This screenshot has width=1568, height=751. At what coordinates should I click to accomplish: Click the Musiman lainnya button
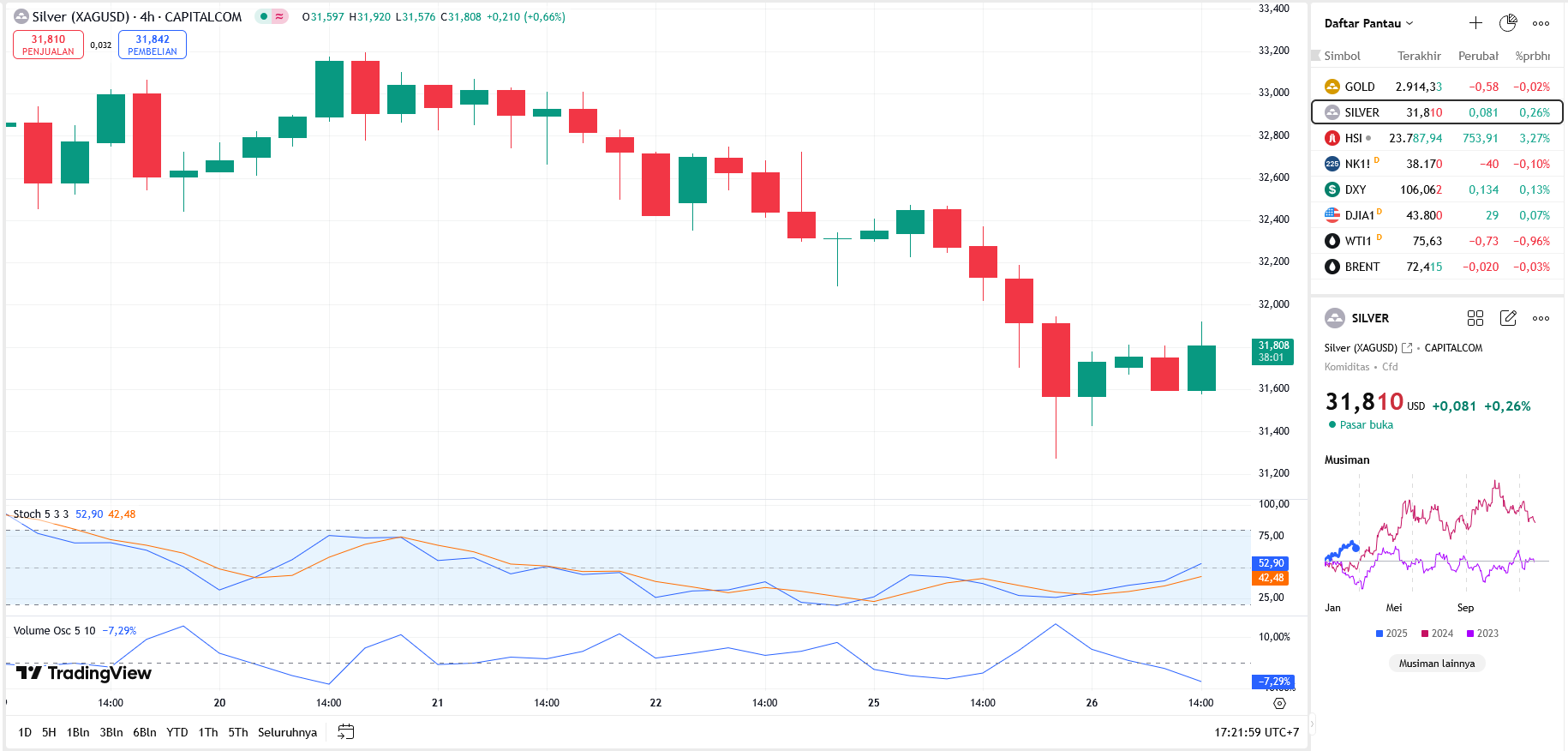1437,663
